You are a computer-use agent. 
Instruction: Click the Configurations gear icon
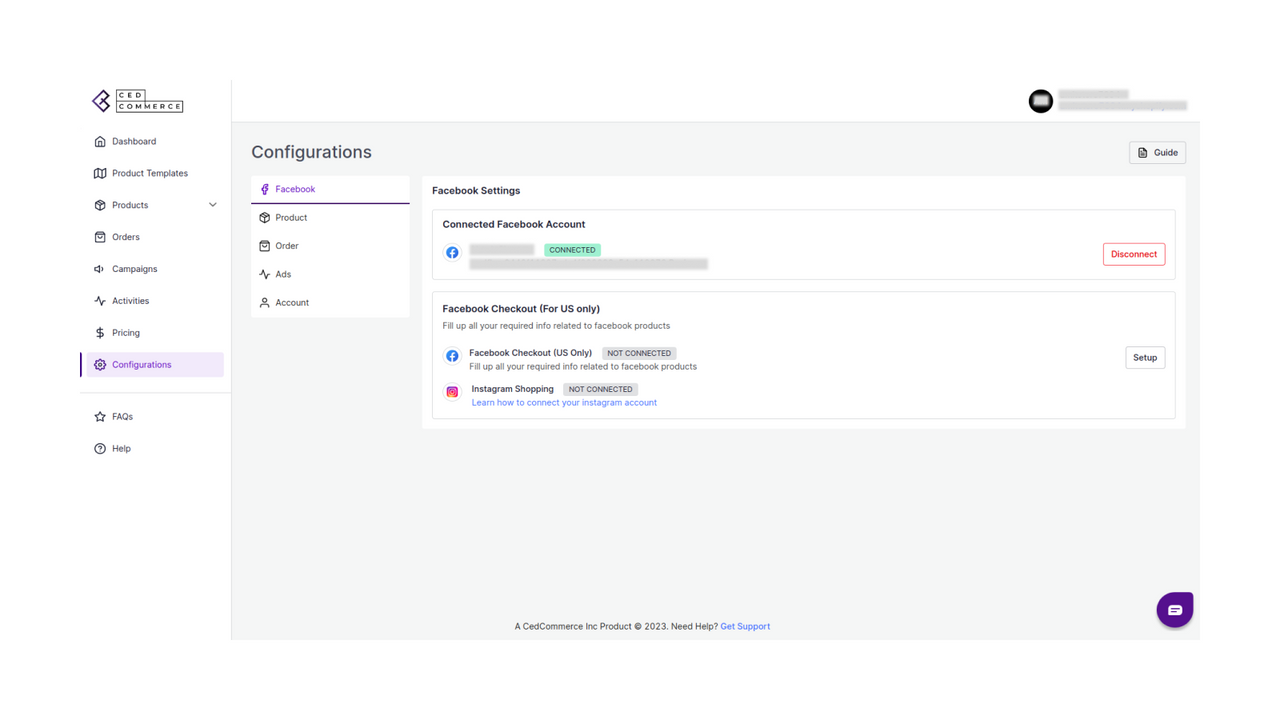click(x=100, y=365)
